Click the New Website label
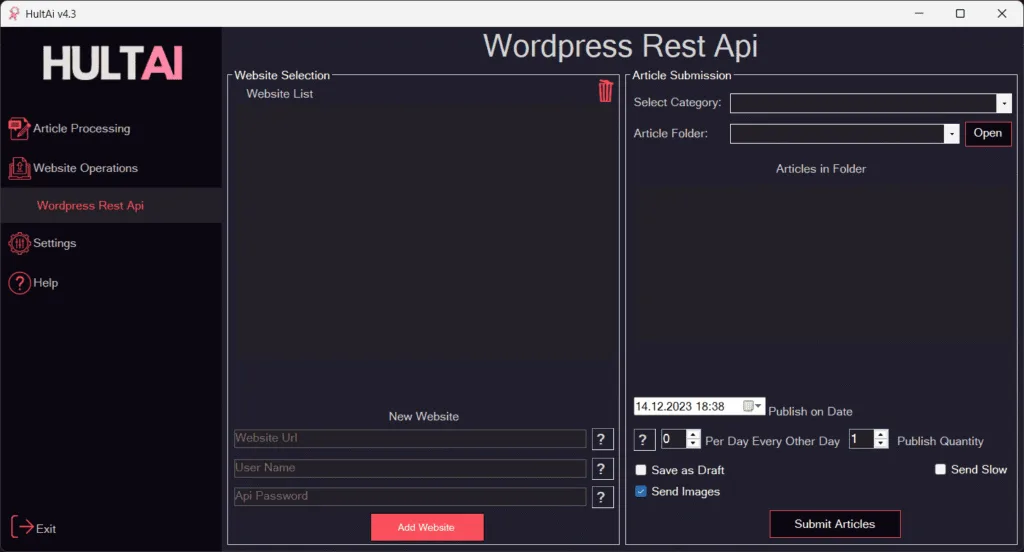The image size is (1024, 552). [x=424, y=416]
